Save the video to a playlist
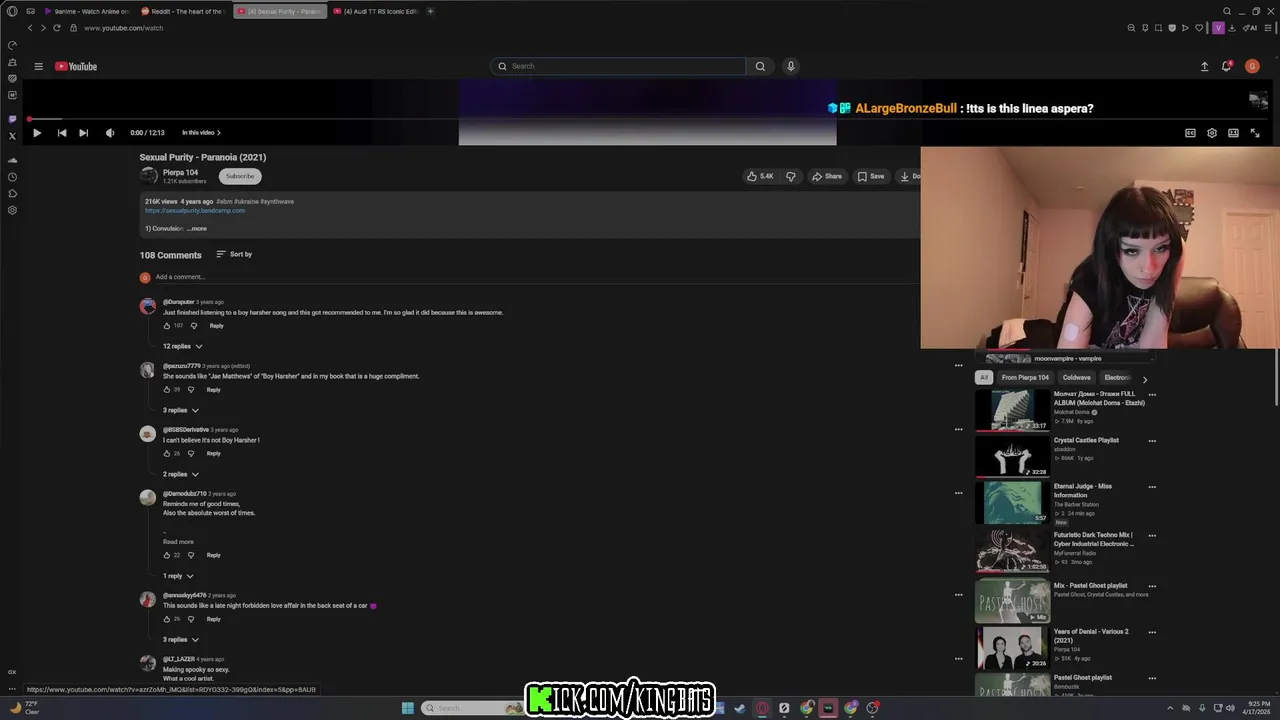 coord(871,176)
